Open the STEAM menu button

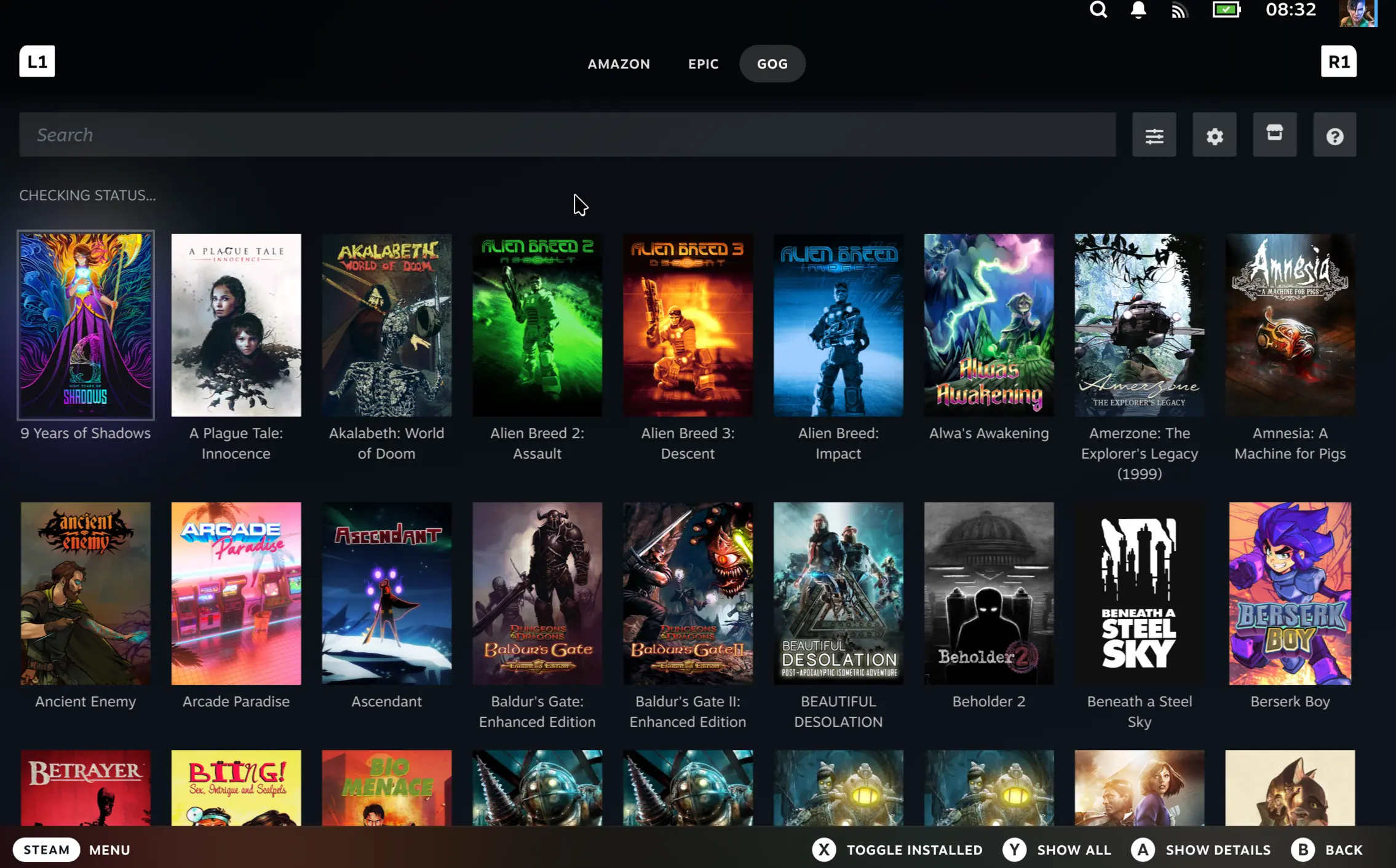(47, 850)
